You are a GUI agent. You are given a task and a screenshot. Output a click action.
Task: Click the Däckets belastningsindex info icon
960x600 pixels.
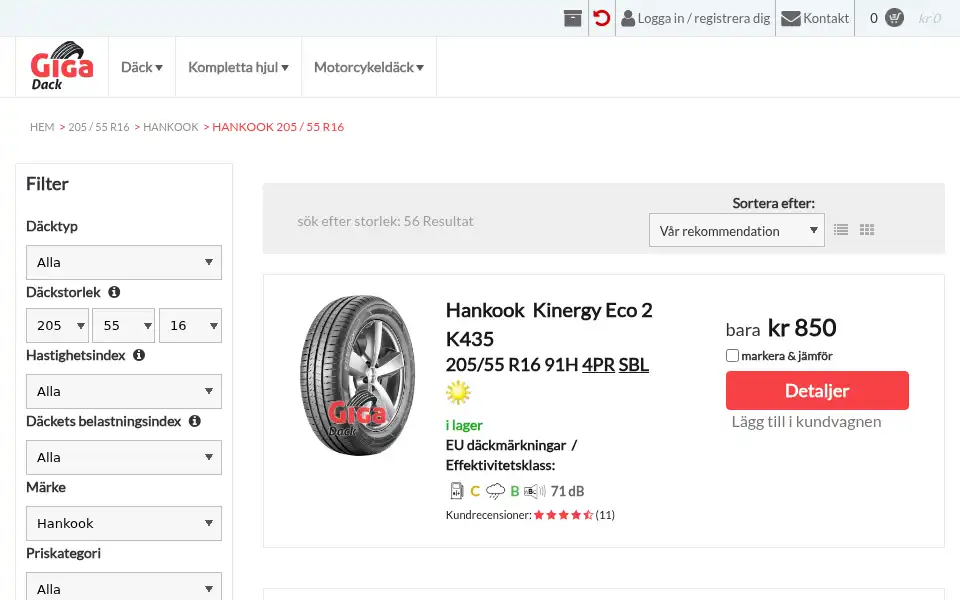click(195, 421)
